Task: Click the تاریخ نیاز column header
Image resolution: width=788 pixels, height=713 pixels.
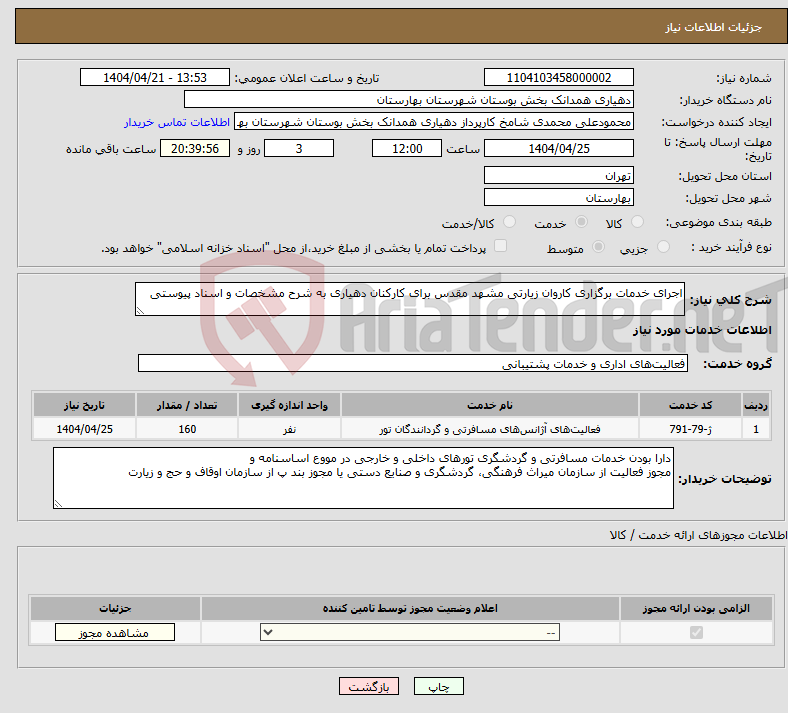Action: pos(84,405)
